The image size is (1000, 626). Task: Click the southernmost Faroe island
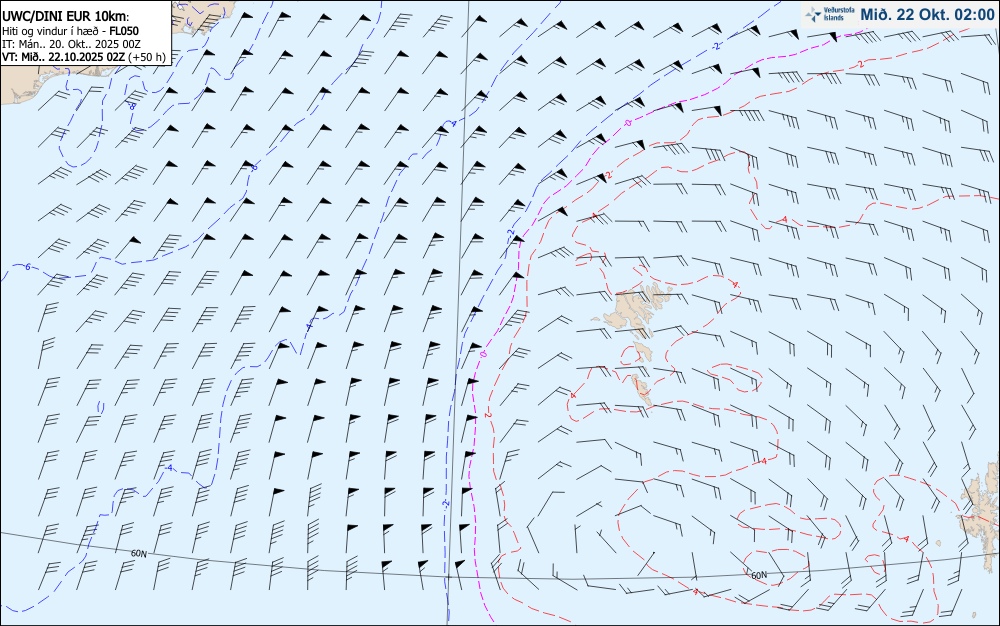click(x=642, y=390)
